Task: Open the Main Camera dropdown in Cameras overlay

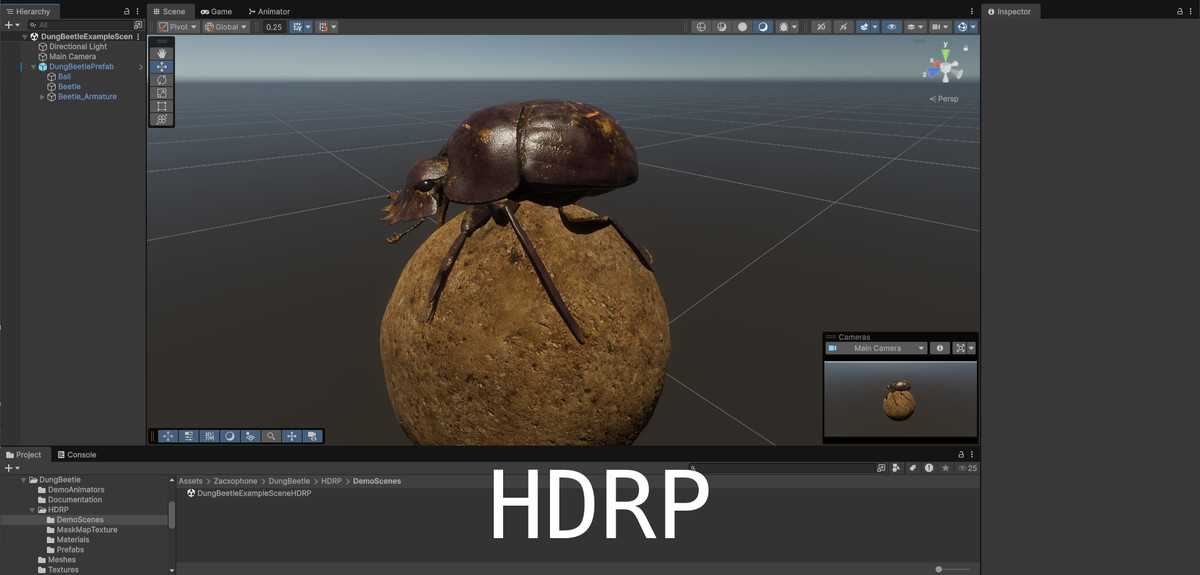Action: click(876, 348)
